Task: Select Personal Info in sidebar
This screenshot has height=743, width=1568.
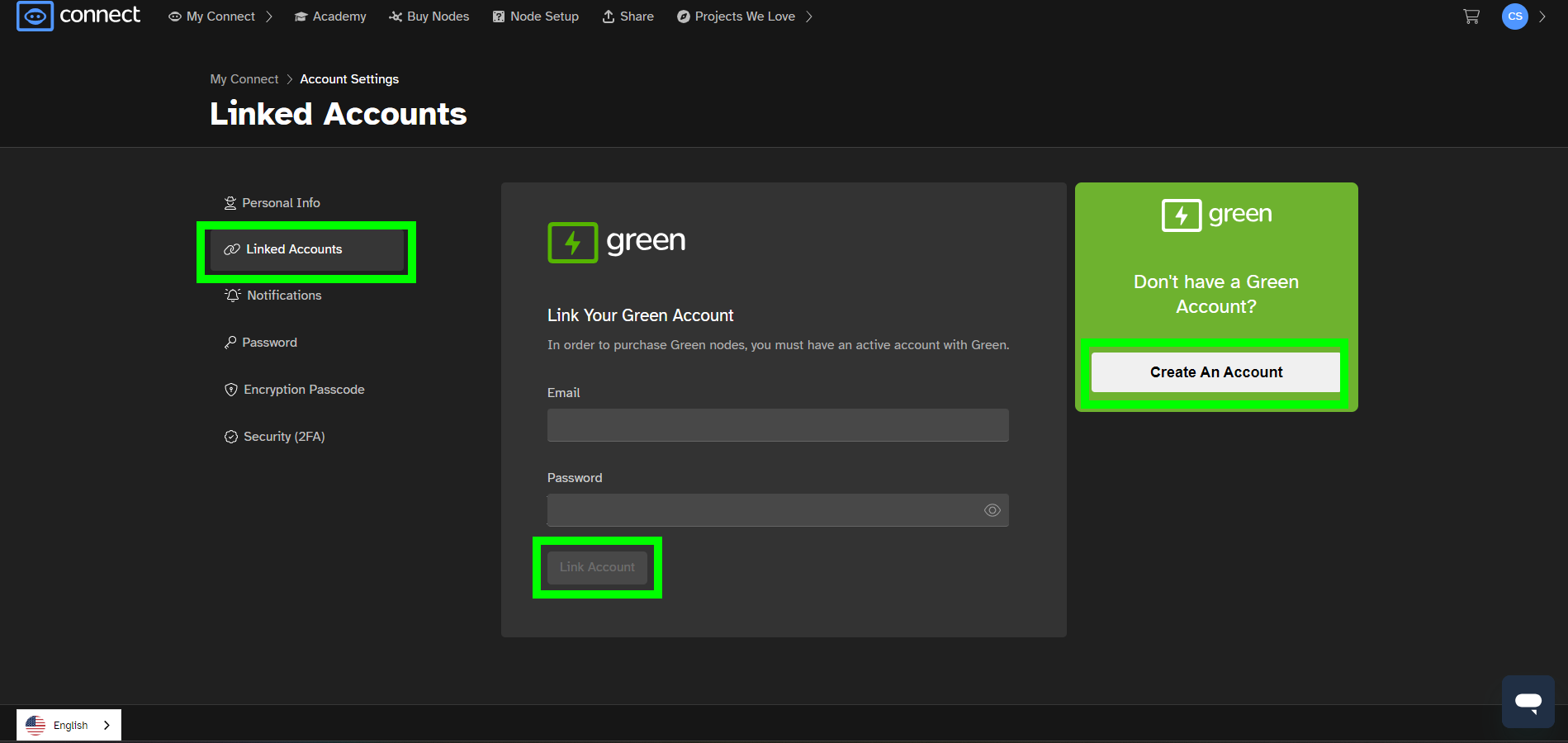Action: tap(272, 203)
